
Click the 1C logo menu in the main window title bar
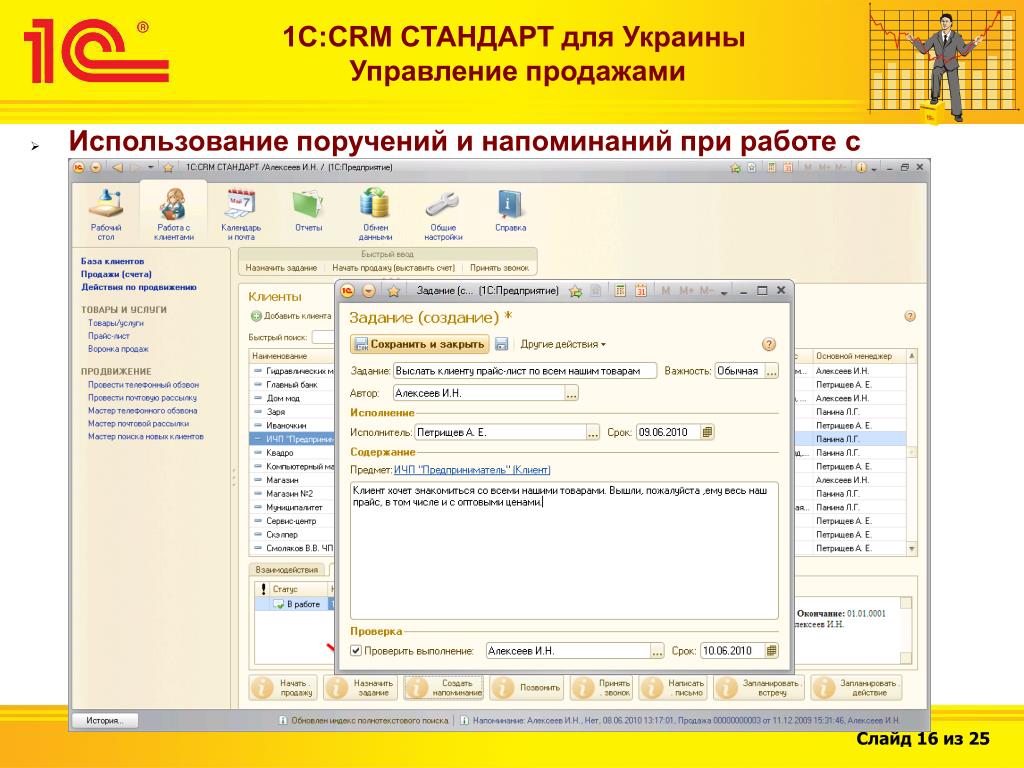pos(79,168)
